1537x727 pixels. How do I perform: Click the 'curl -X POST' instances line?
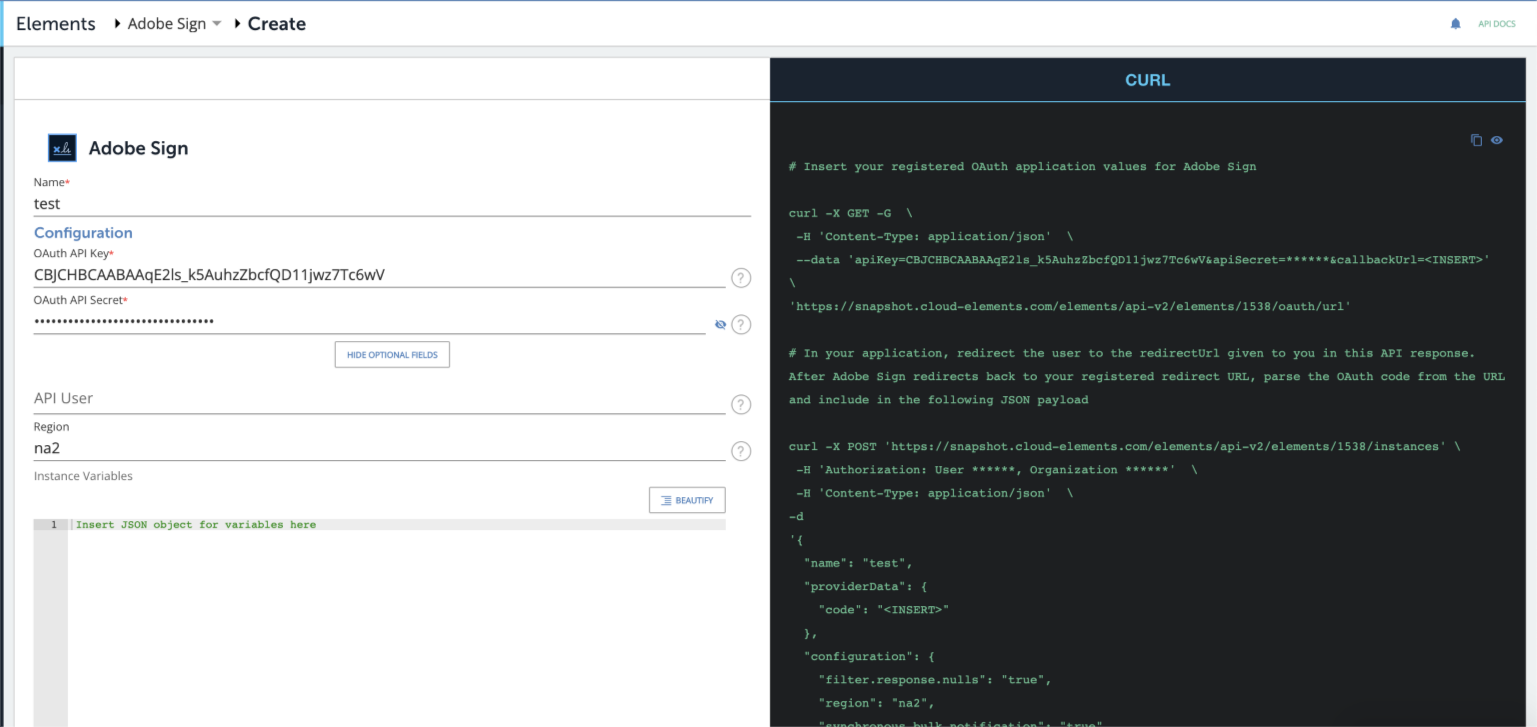pyautogui.click(x=1124, y=446)
